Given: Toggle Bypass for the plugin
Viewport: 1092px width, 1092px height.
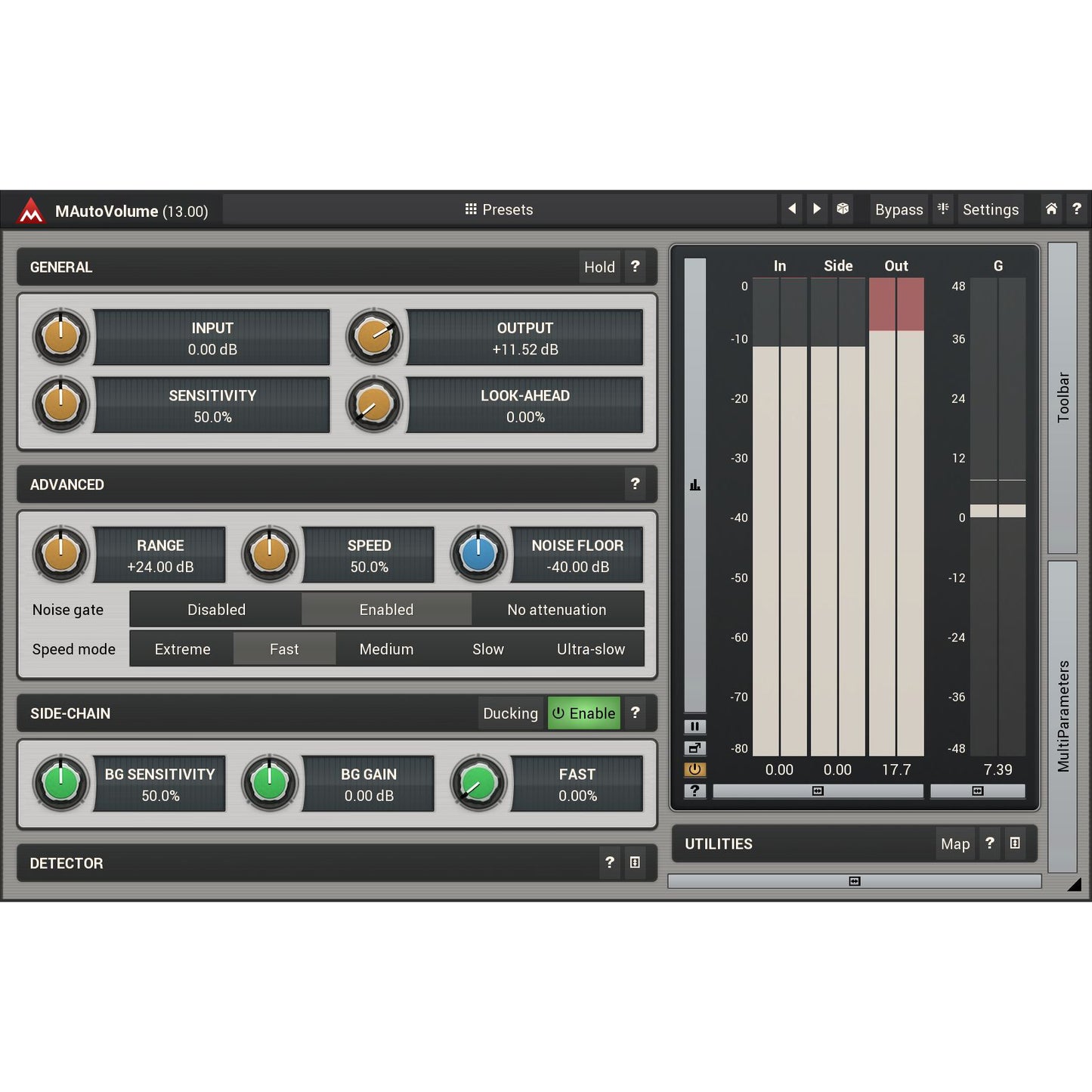Looking at the screenshot, I should pyautogui.click(x=899, y=209).
